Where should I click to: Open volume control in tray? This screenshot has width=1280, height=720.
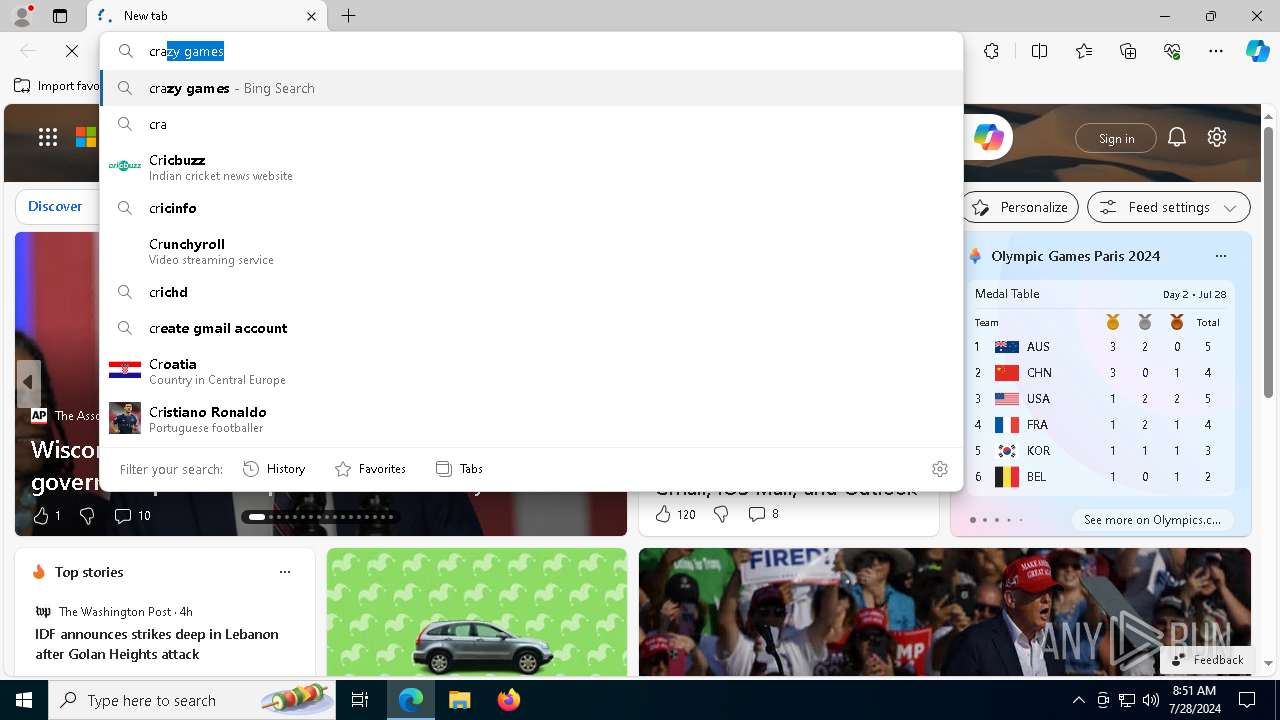1151,700
